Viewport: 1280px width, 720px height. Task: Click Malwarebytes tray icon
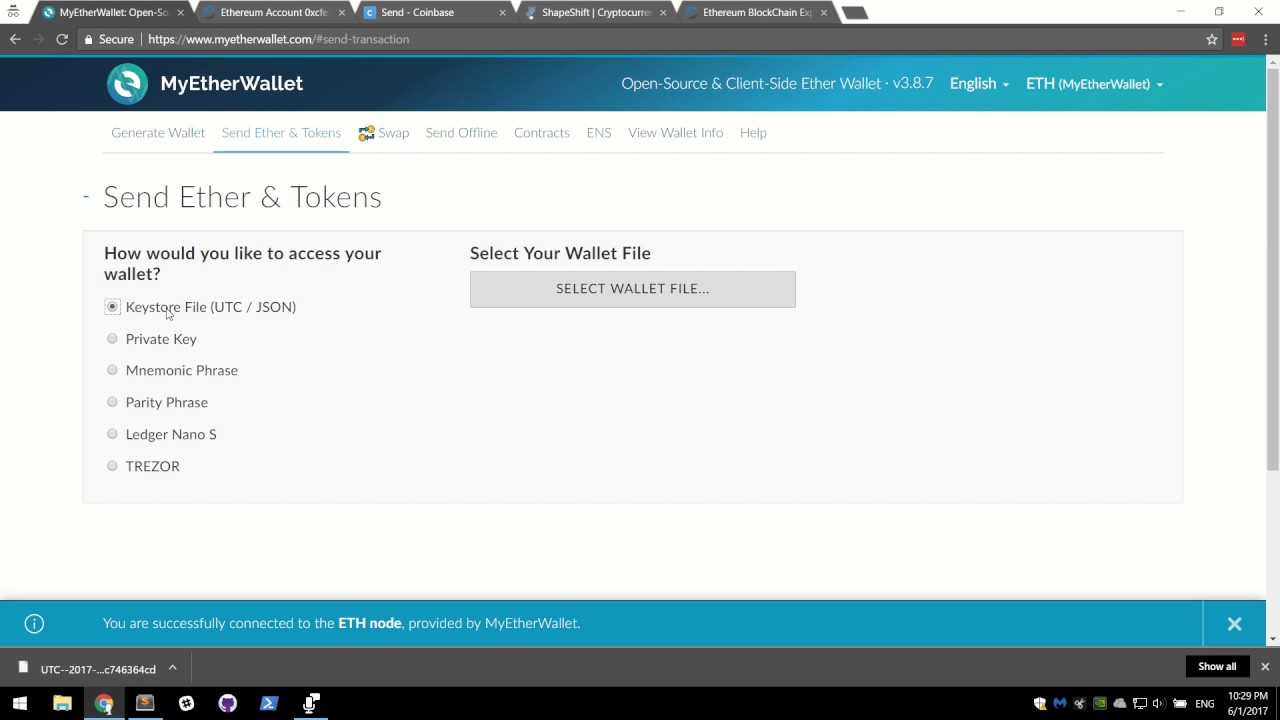coord(1060,704)
